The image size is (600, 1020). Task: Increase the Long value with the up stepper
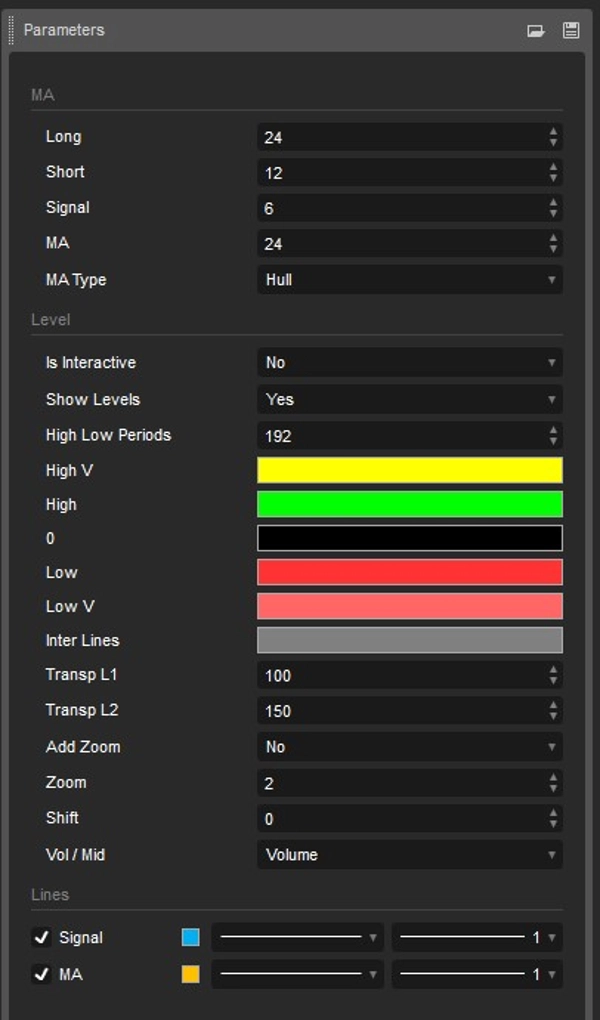coord(552,131)
